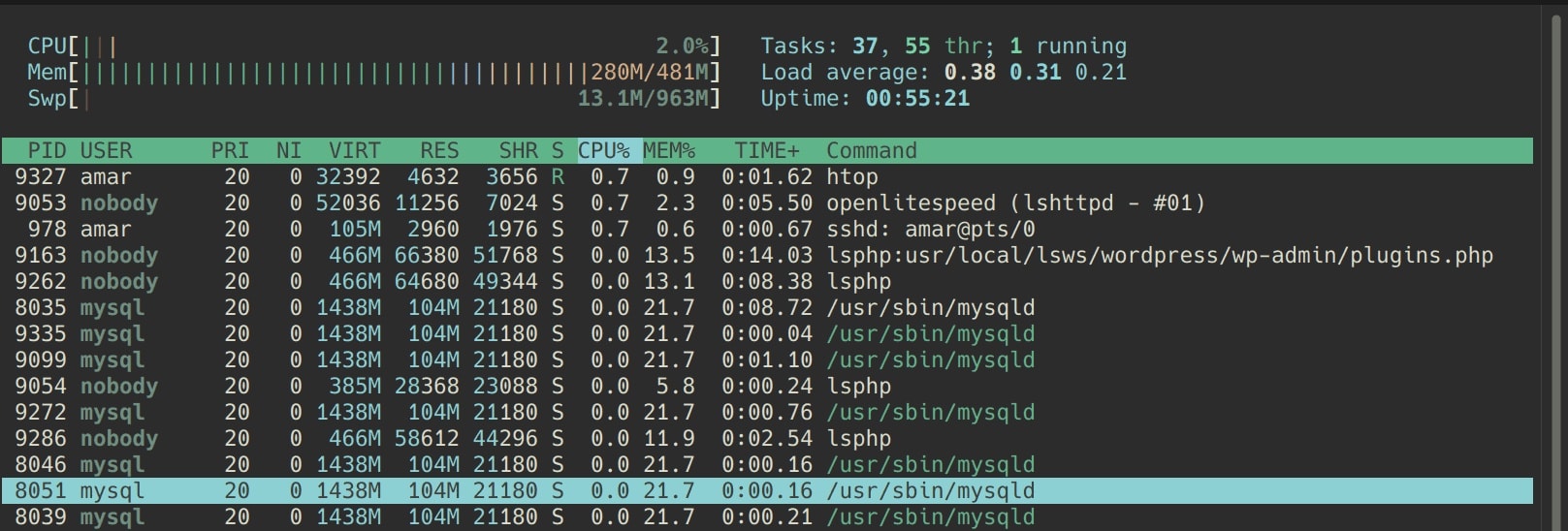Select mysqld process row with PID 9099
This screenshot has height=531, width=1568.
(767, 360)
